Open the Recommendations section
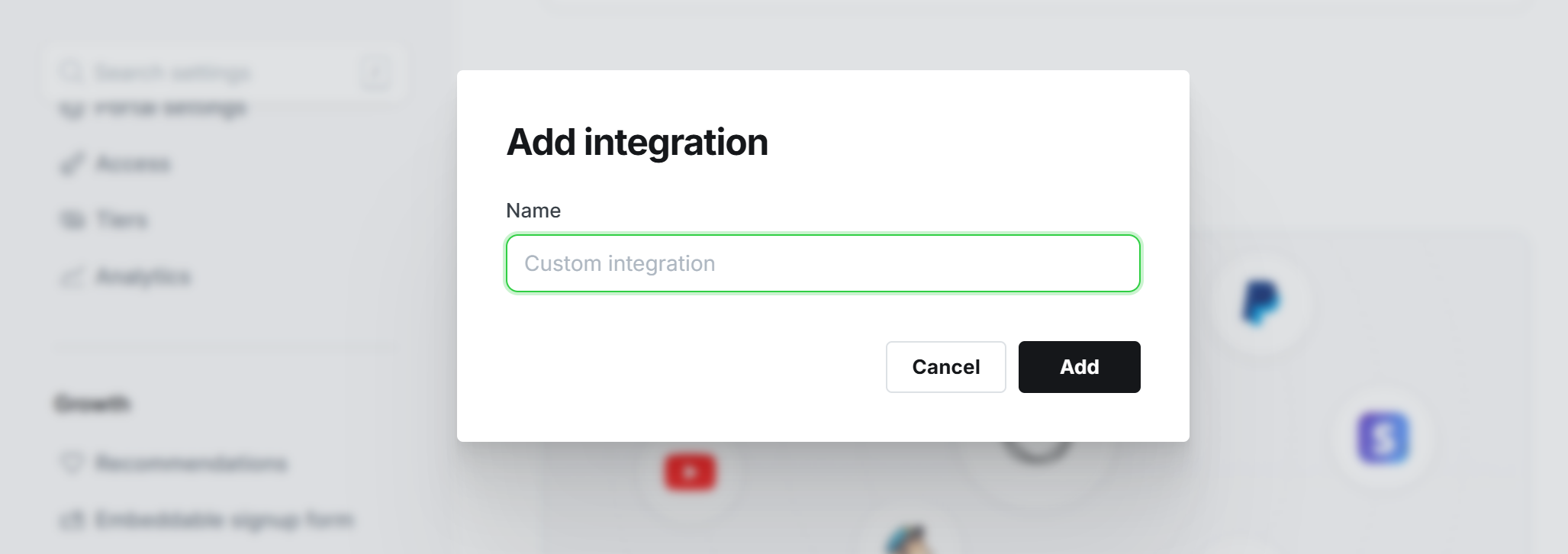This screenshot has height=554, width=1568. (191, 463)
